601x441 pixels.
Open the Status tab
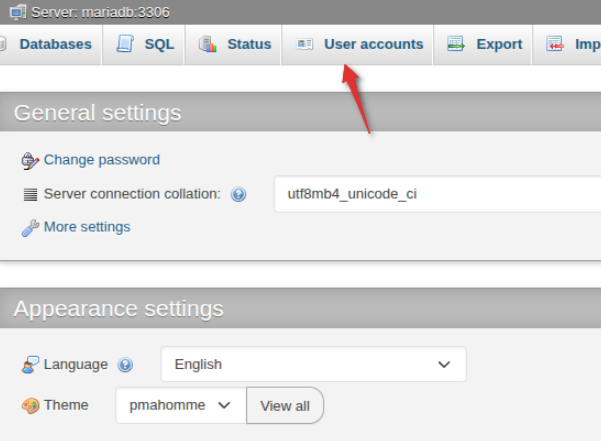pyautogui.click(x=233, y=44)
